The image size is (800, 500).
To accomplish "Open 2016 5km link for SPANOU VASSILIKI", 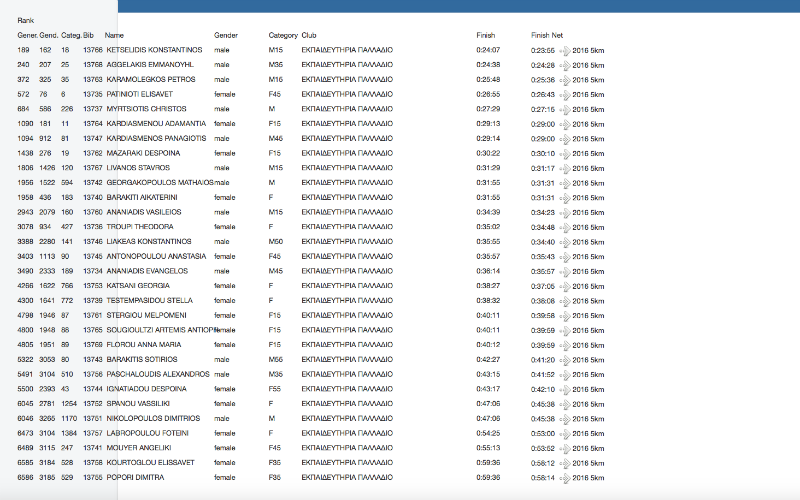I will [x=588, y=404].
